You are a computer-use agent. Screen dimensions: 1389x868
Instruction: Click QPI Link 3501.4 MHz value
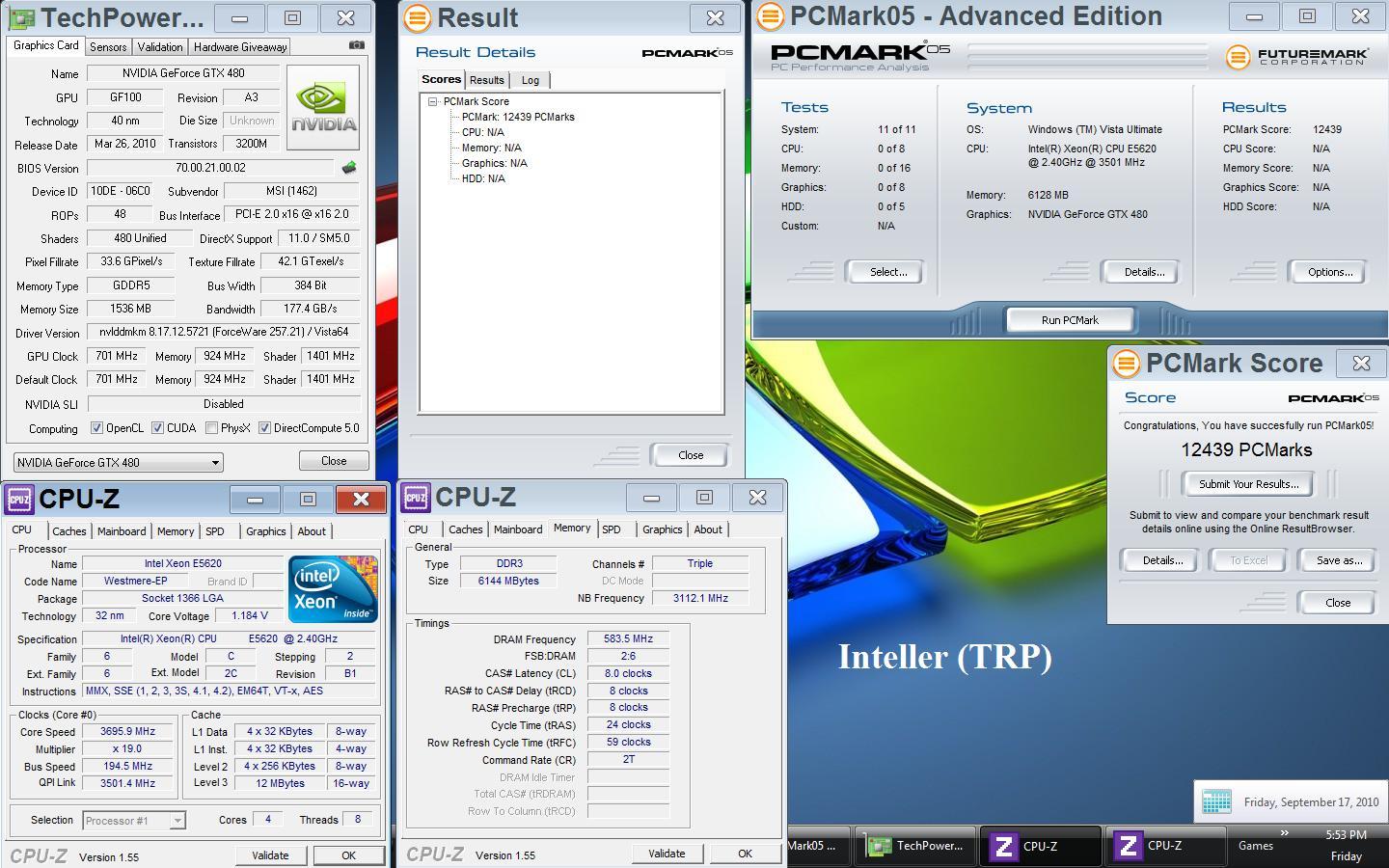pos(127,783)
